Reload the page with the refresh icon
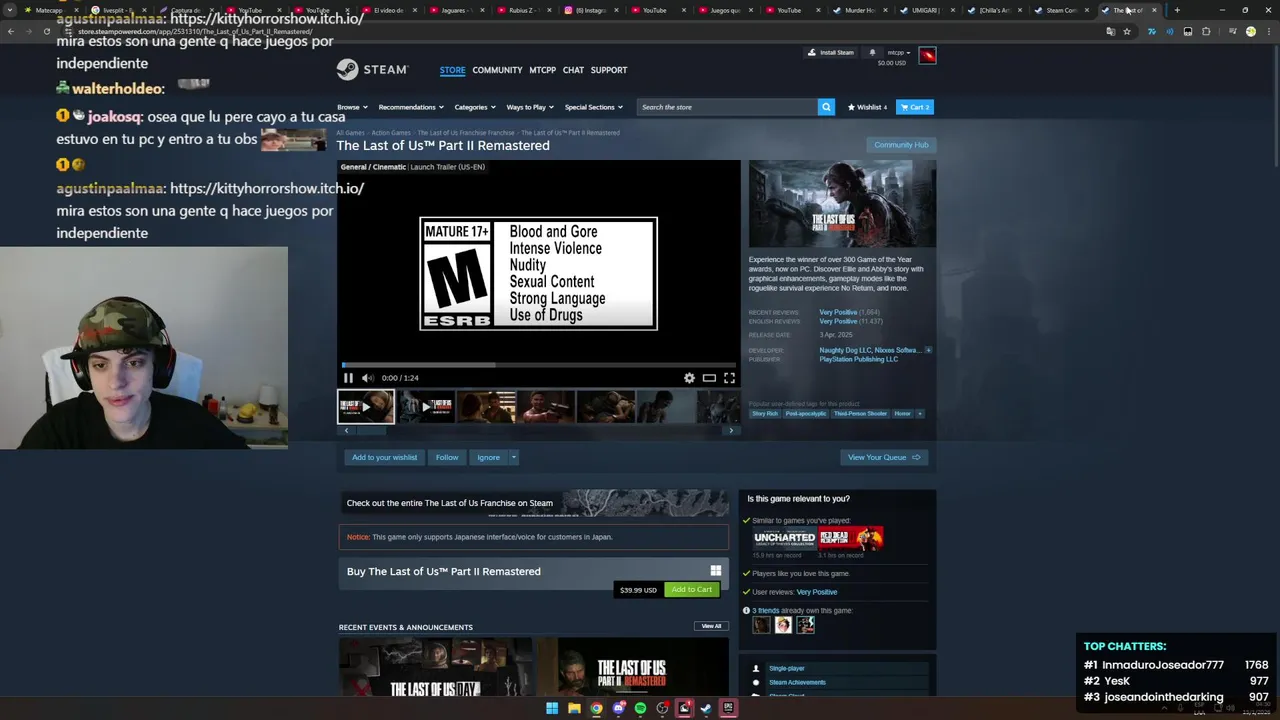The image size is (1280, 720). [46, 31]
